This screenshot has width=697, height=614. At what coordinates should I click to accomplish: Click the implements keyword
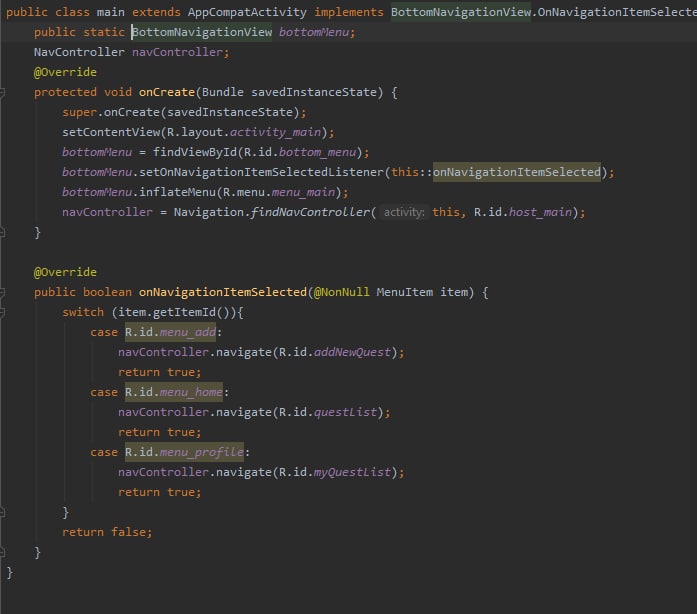[x=349, y=12]
